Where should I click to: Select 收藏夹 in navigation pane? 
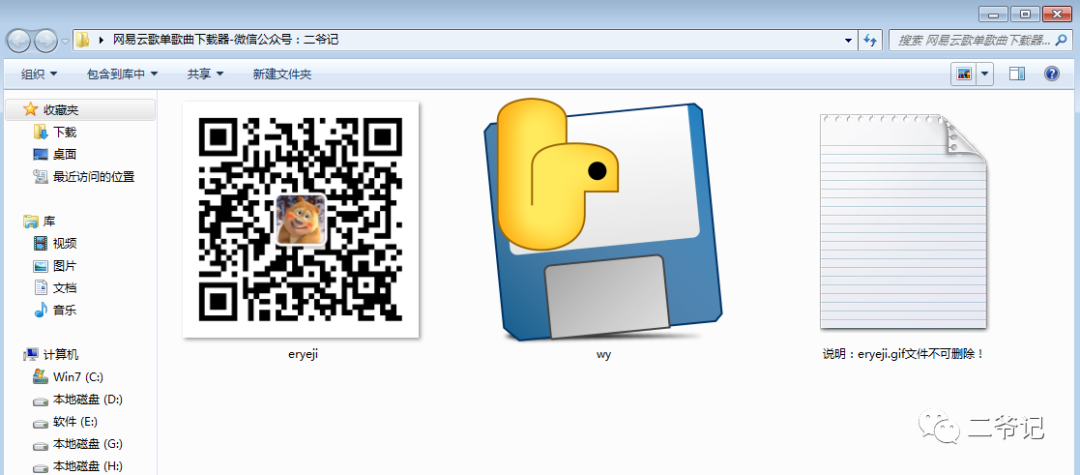tap(81, 110)
